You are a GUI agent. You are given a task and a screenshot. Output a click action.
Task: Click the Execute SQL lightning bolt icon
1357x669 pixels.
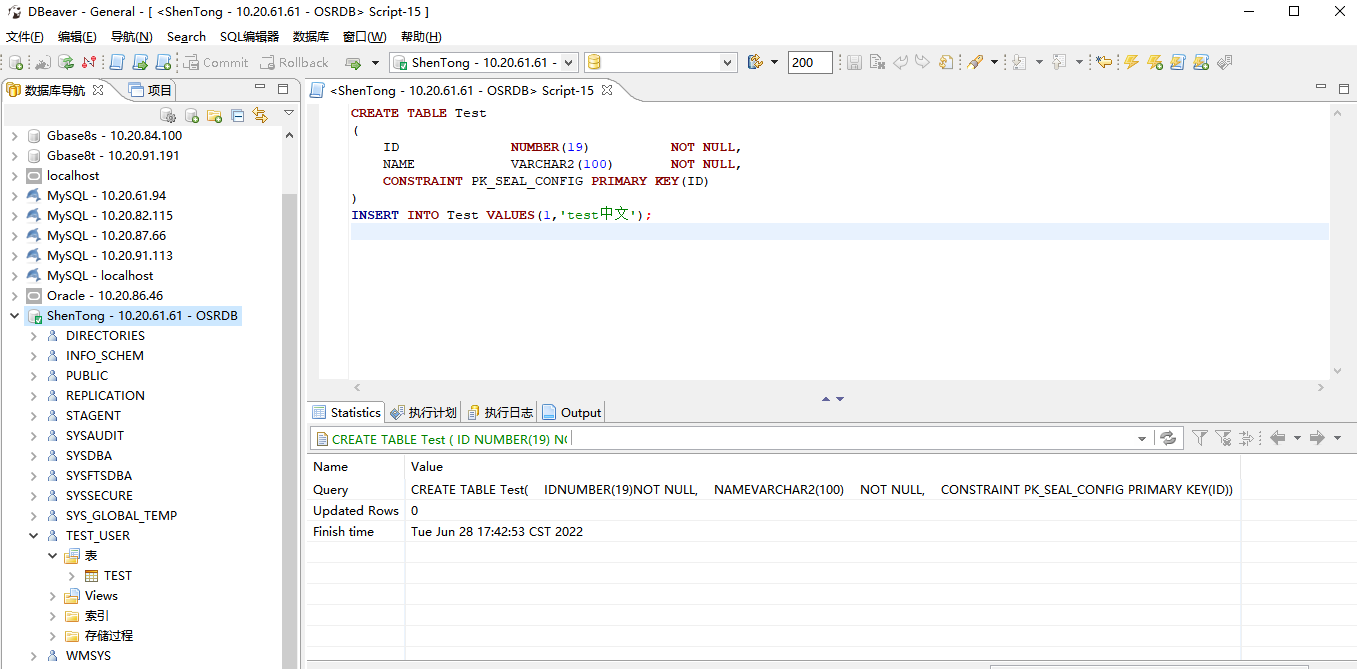pyautogui.click(x=1131, y=62)
